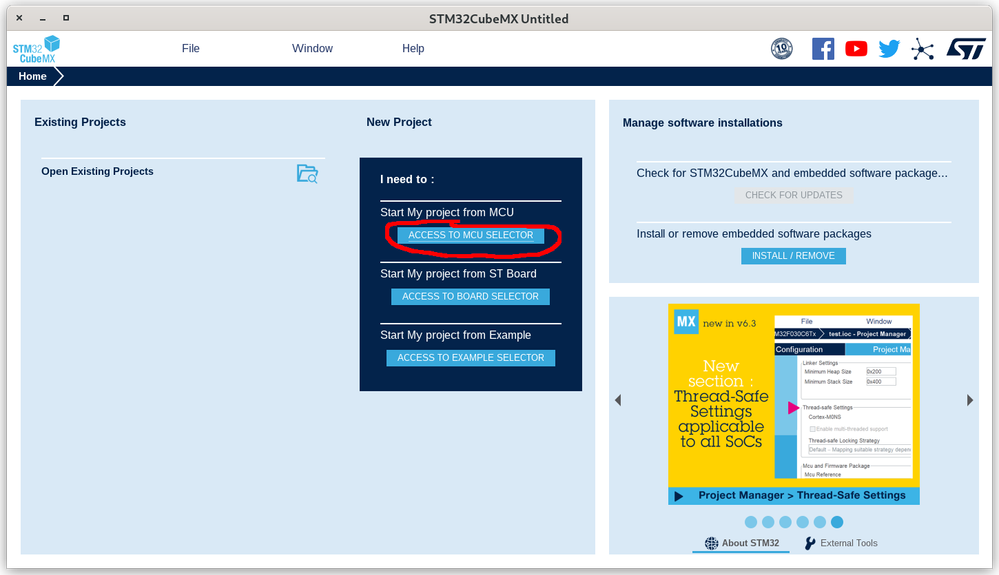Image resolution: width=999 pixels, height=575 pixels.
Task: Show previous banner with left arrow
Action: click(618, 400)
